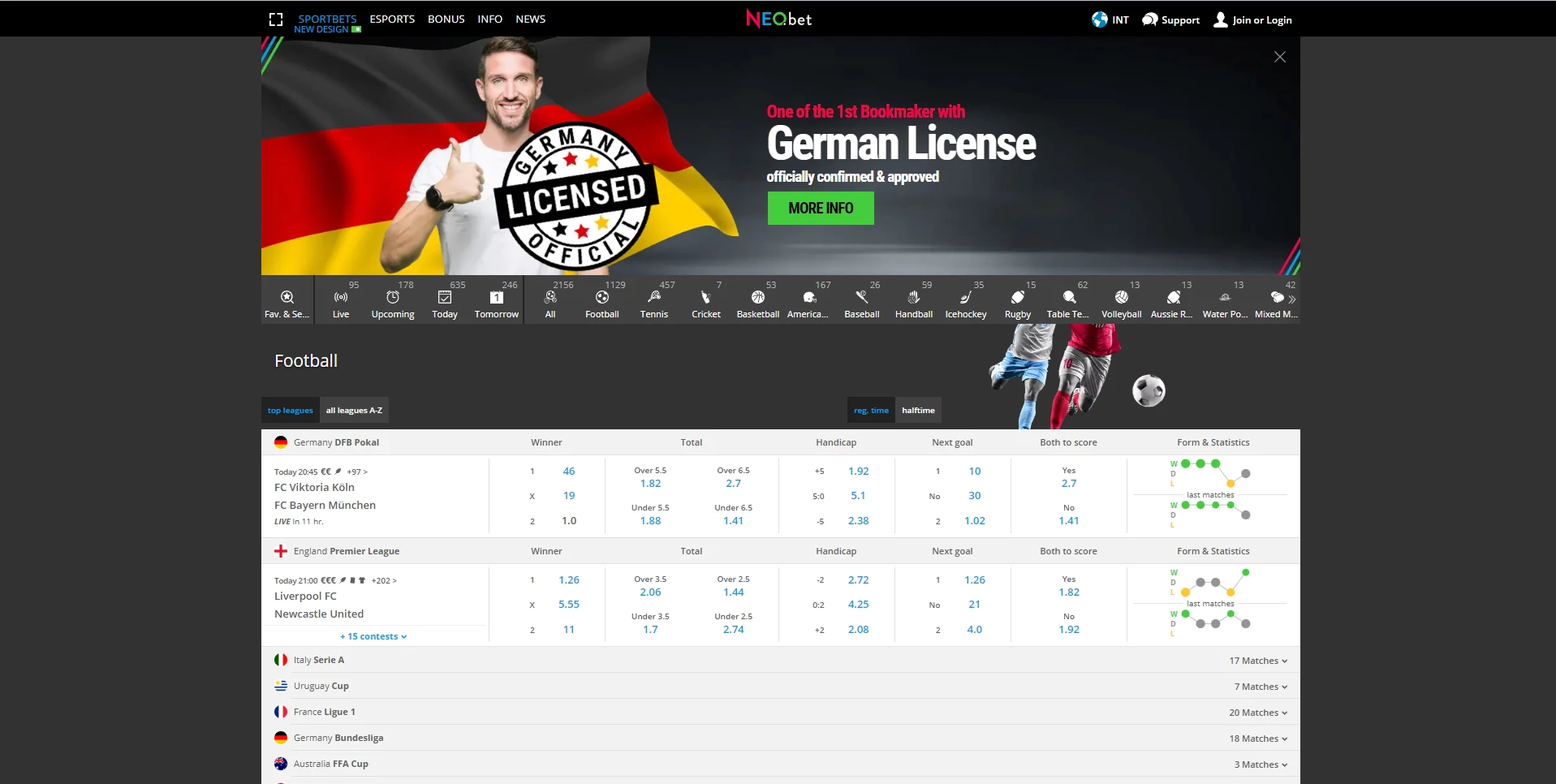The width and height of the screenshot is (1556, 784).
Task: Choose the Baseball sport icon
Action: click(x=862, y=297)
